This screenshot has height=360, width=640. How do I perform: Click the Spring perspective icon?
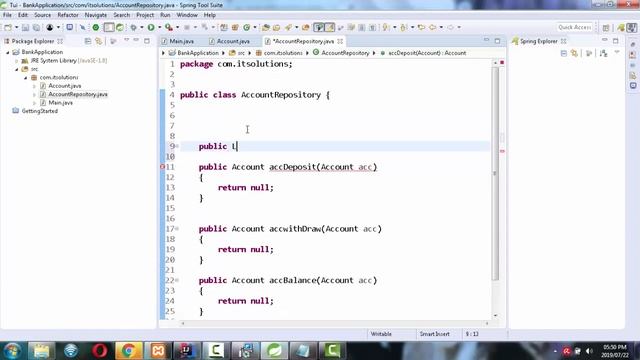(x=621, y=27)
